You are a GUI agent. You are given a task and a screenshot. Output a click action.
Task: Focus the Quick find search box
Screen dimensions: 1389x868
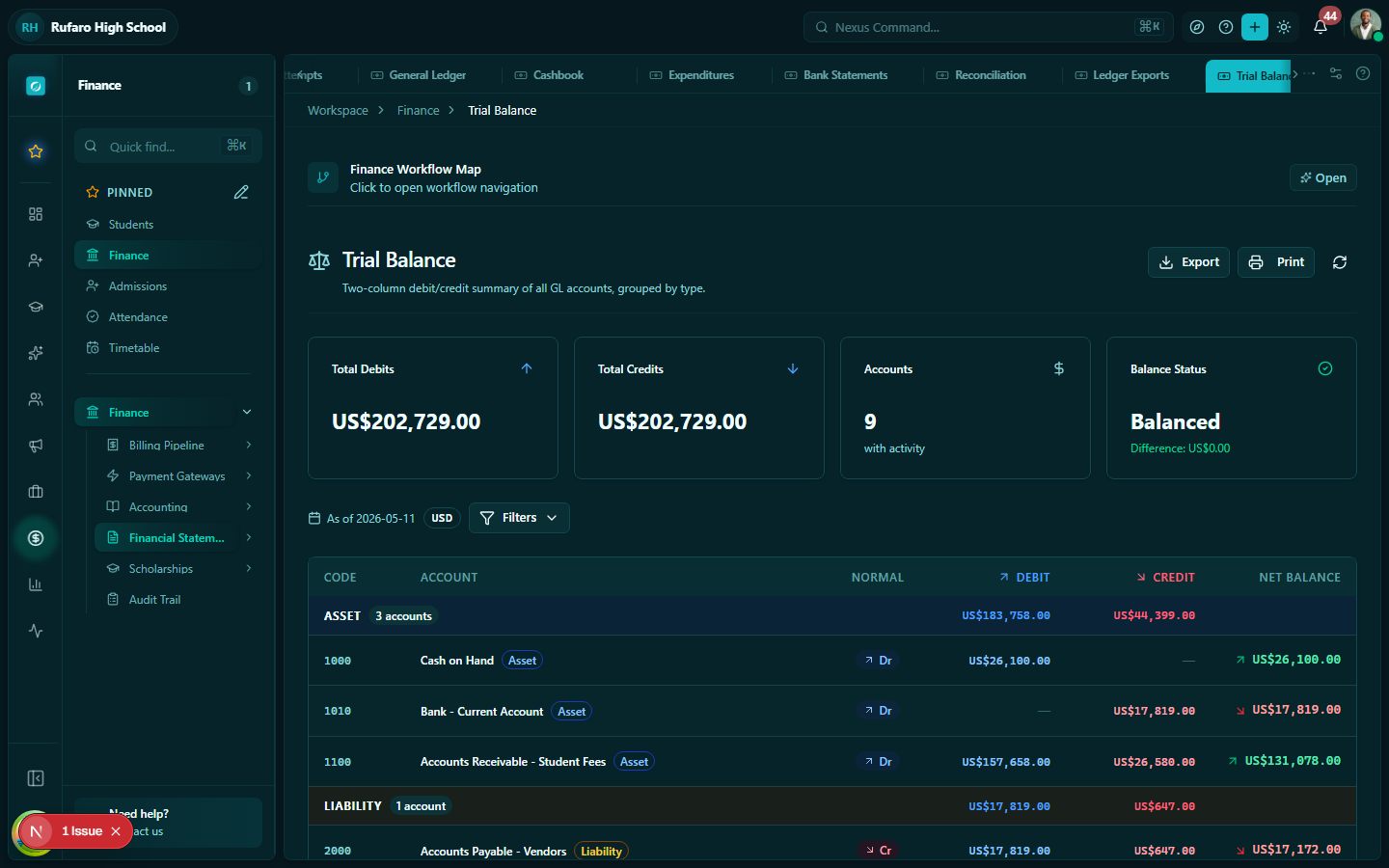(x=168, y=147)
